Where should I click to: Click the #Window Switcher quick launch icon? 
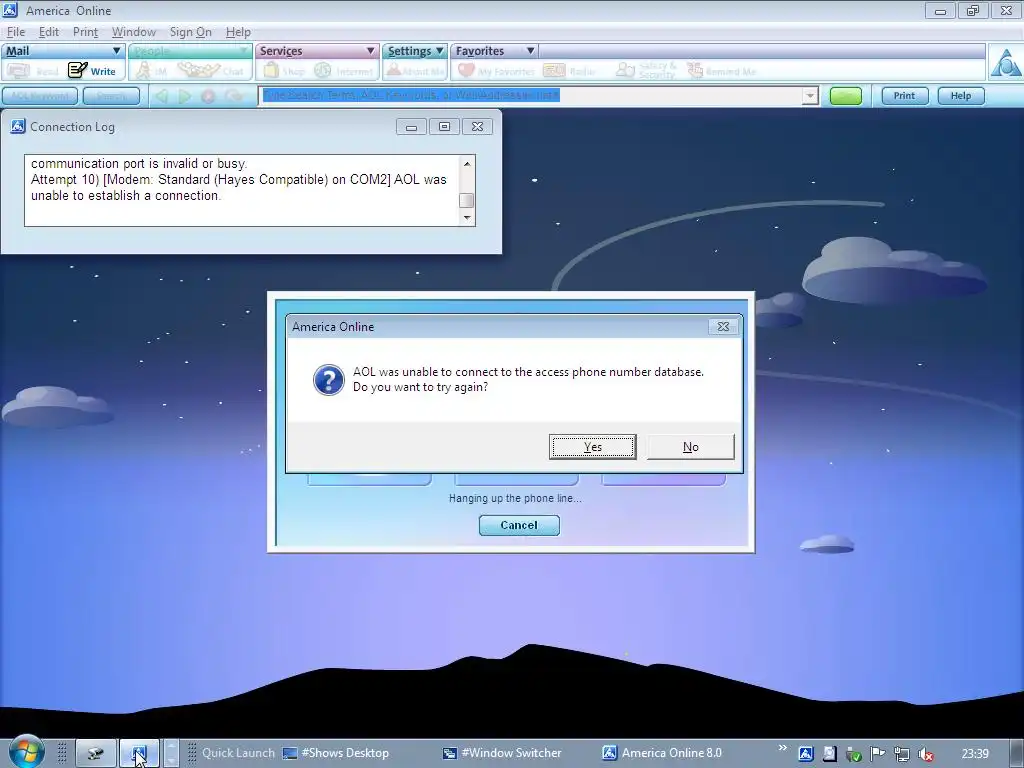click(450, 753)
